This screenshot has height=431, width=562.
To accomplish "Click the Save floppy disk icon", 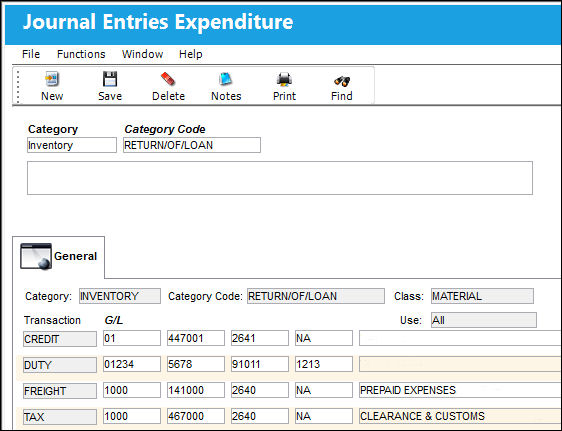I will tap(110, 79).
